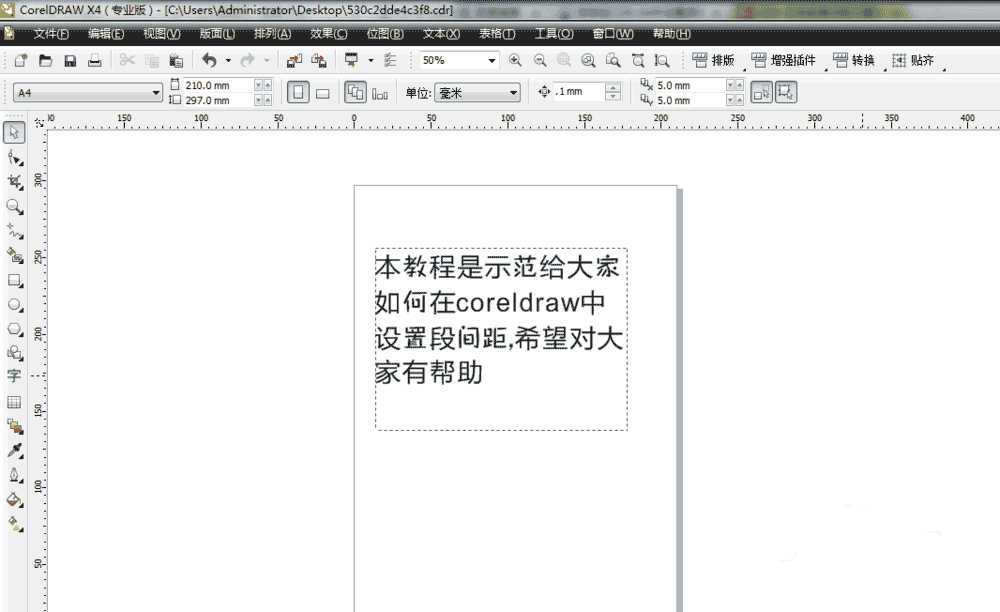Select the Eyedropper tool
This screenshot has height=612, width=1000.
(x=14, y=450)
